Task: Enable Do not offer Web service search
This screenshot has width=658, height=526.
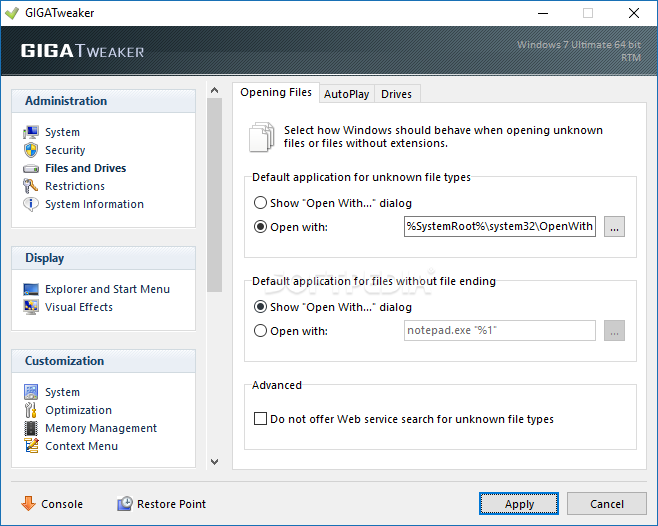Action: [261, 419]
